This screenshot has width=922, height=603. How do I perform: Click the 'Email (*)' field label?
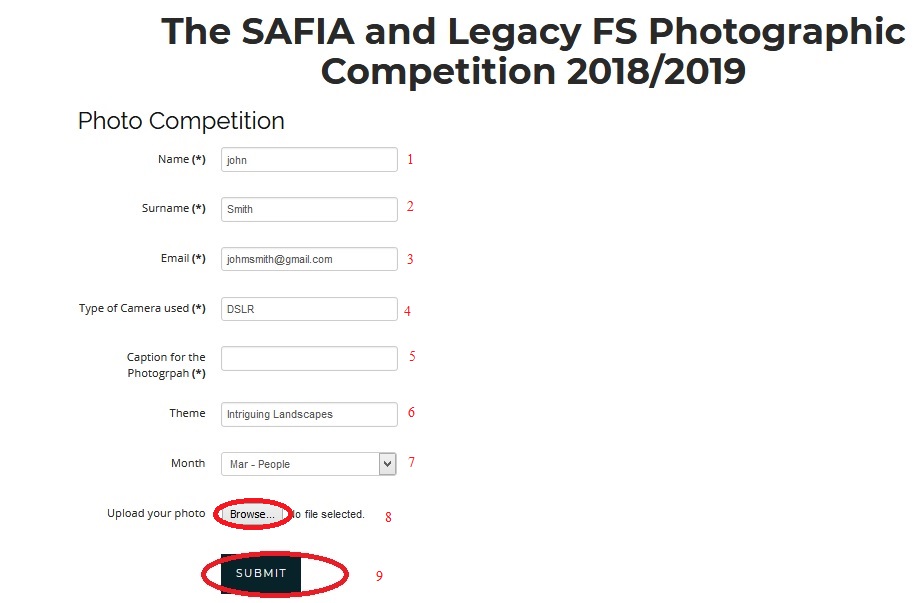tap(183, 258)
